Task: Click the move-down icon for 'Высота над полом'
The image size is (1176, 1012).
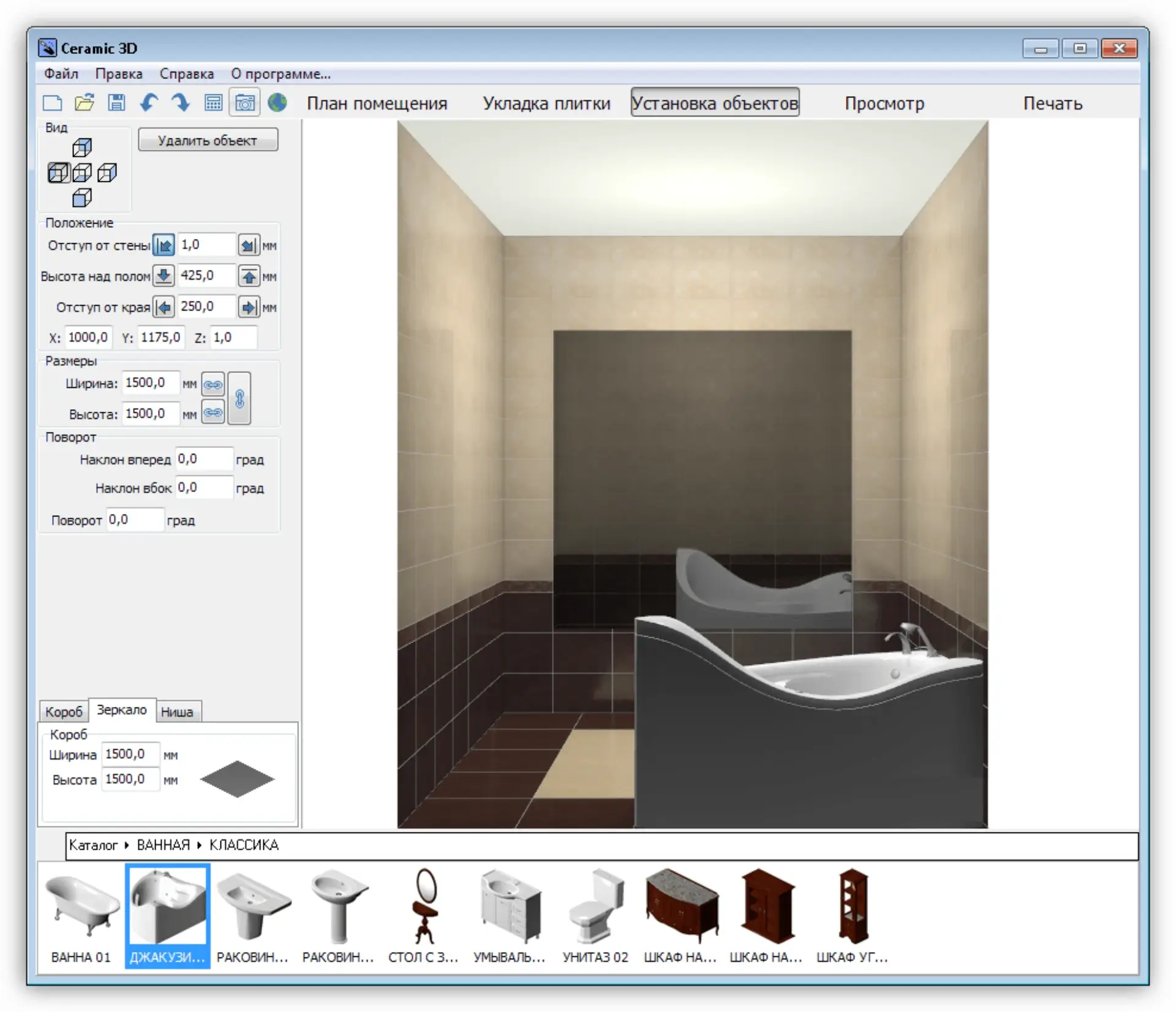Action: [164, 276]
